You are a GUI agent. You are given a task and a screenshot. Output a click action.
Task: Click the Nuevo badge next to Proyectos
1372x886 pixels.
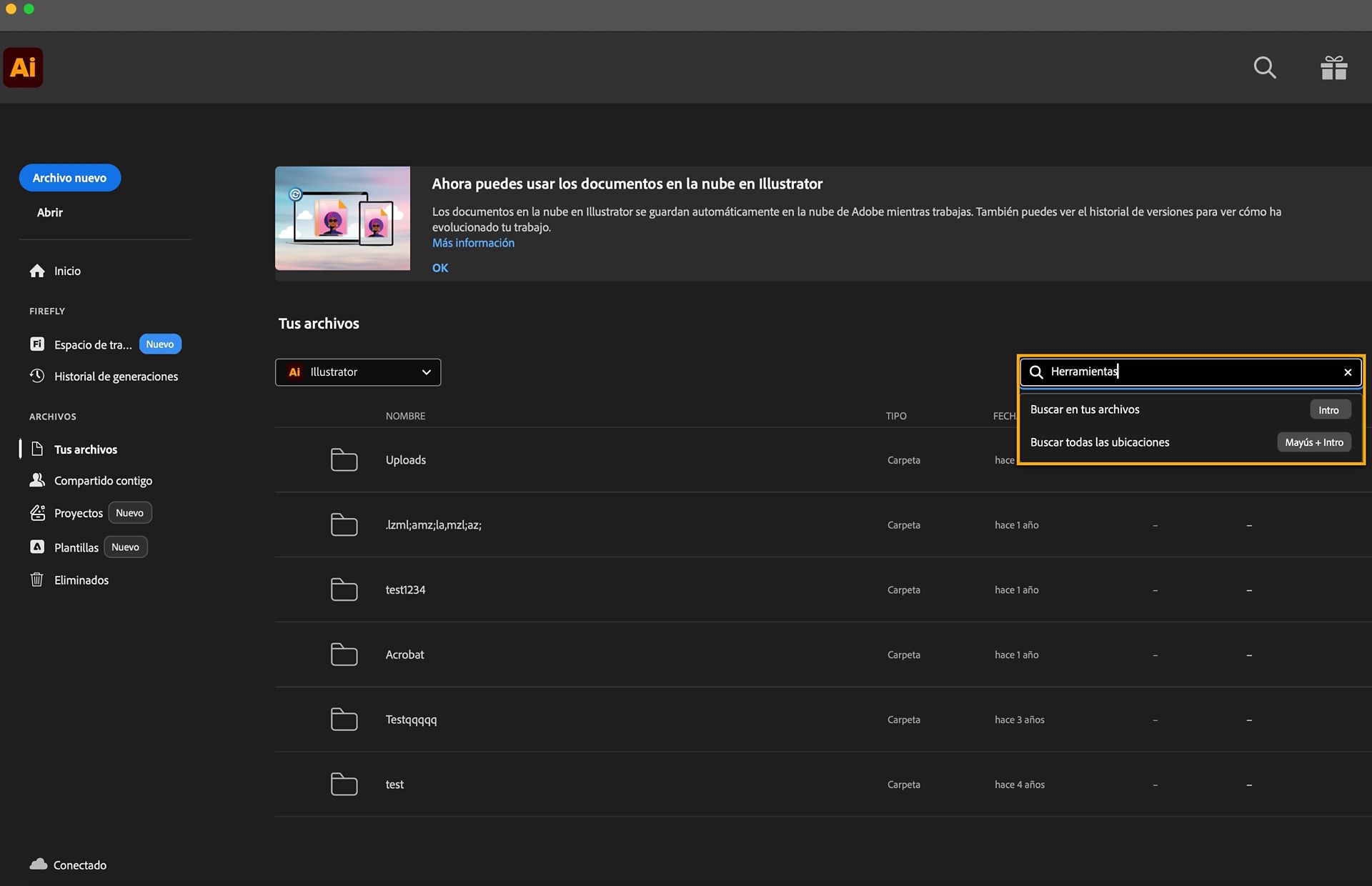(x=130, y=513)
